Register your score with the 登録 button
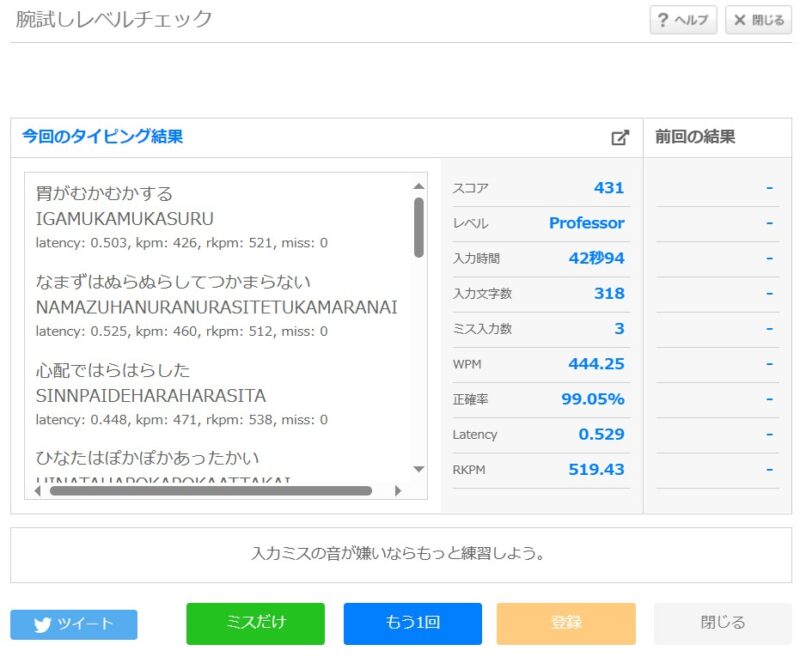 pyautogui.click(x=566, y=623)
